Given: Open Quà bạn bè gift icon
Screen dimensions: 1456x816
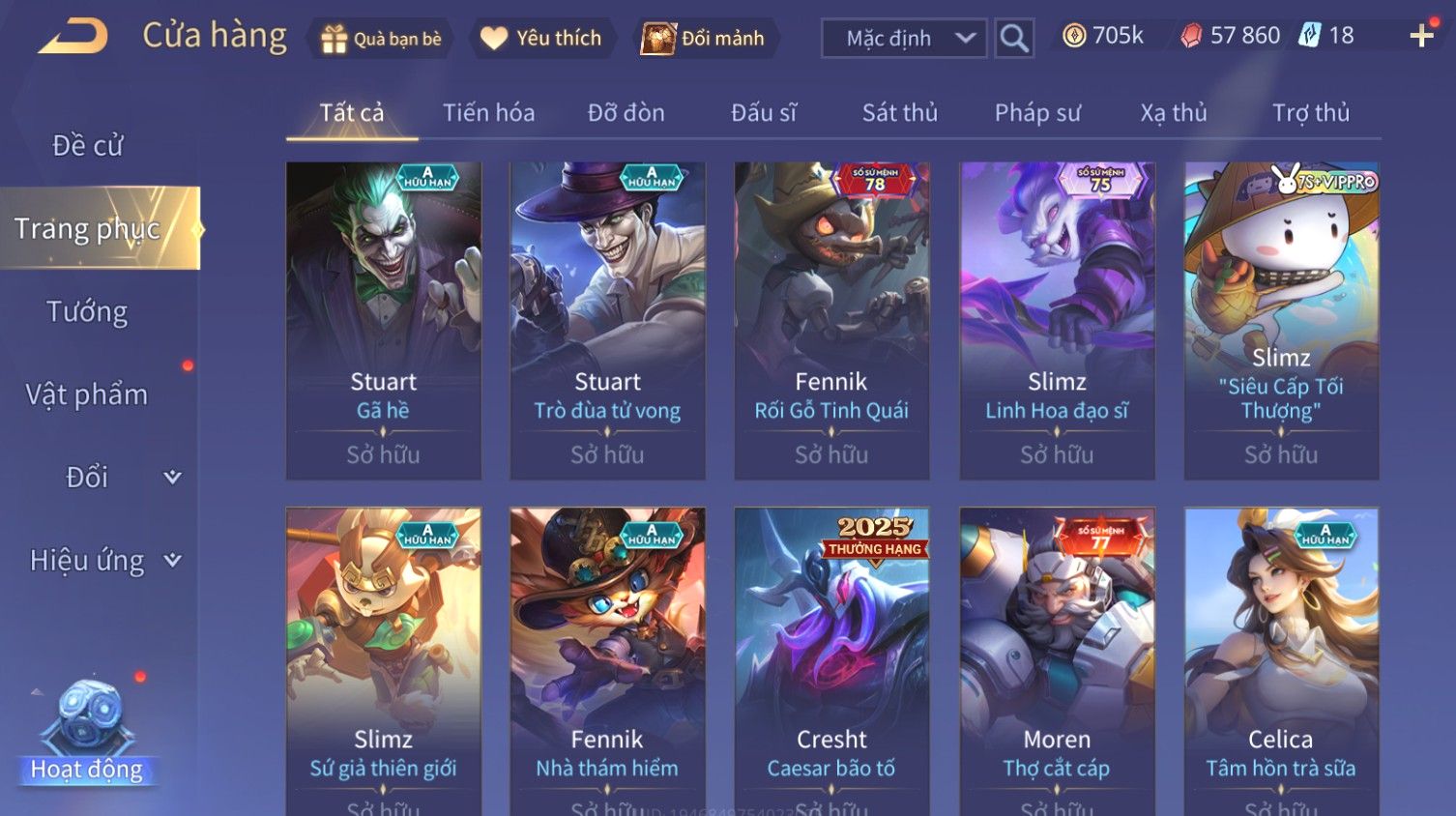Looking at the screenshot, I should [334, 39].
